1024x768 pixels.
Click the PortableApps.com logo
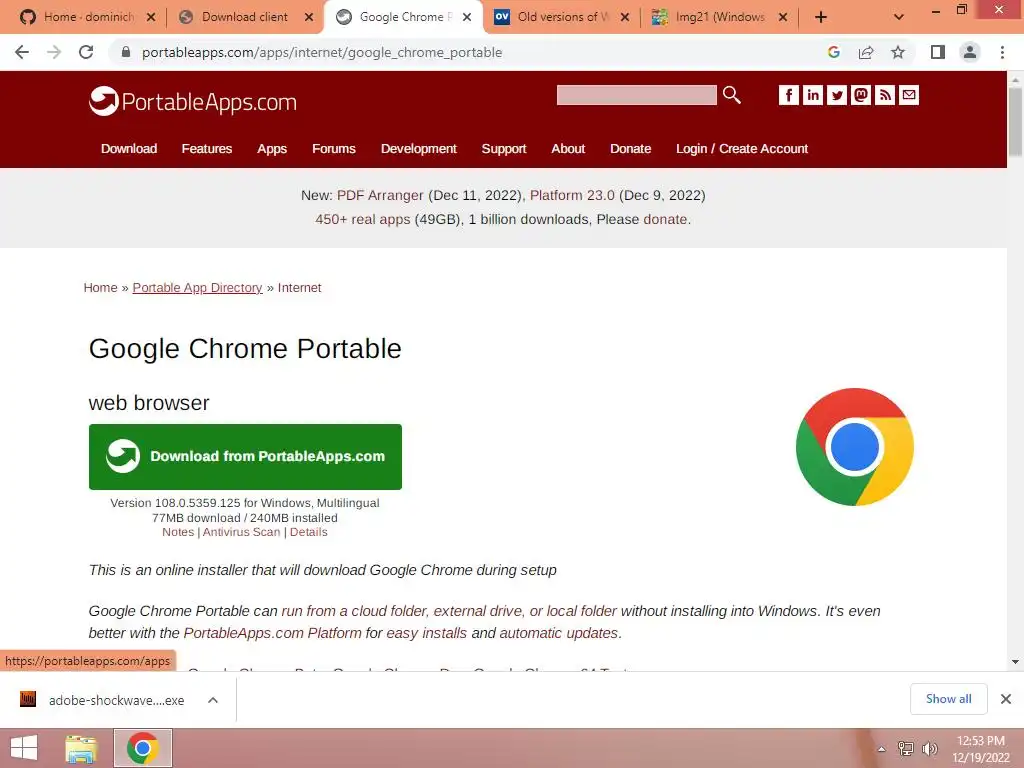[x=193, y=101]
